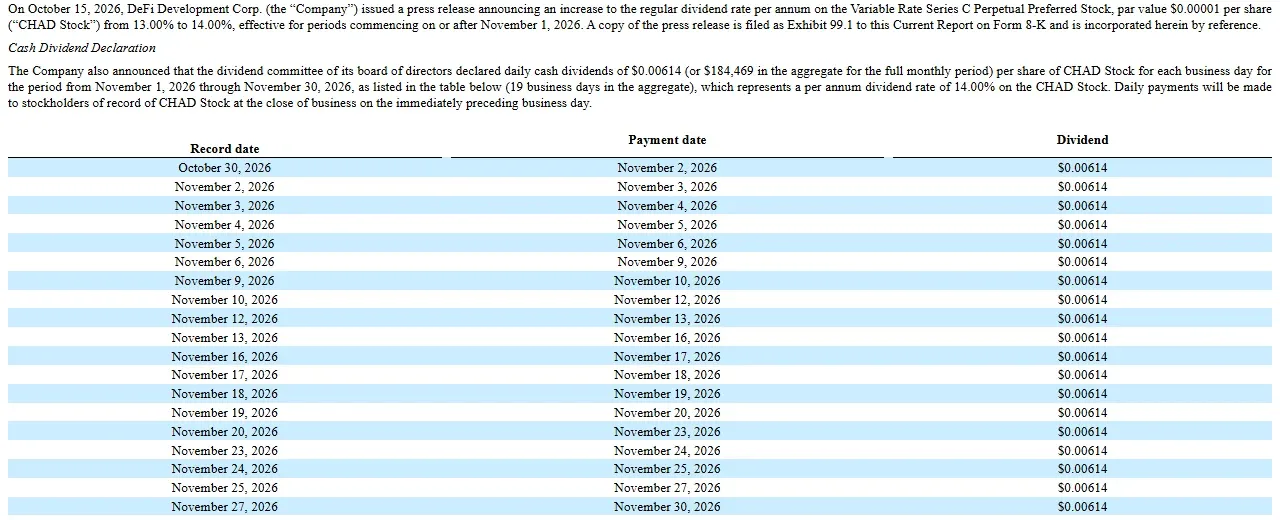Click payment date 'November 10, 2026'
Viewport: 1280px width, 520px height.
[667, 281]
